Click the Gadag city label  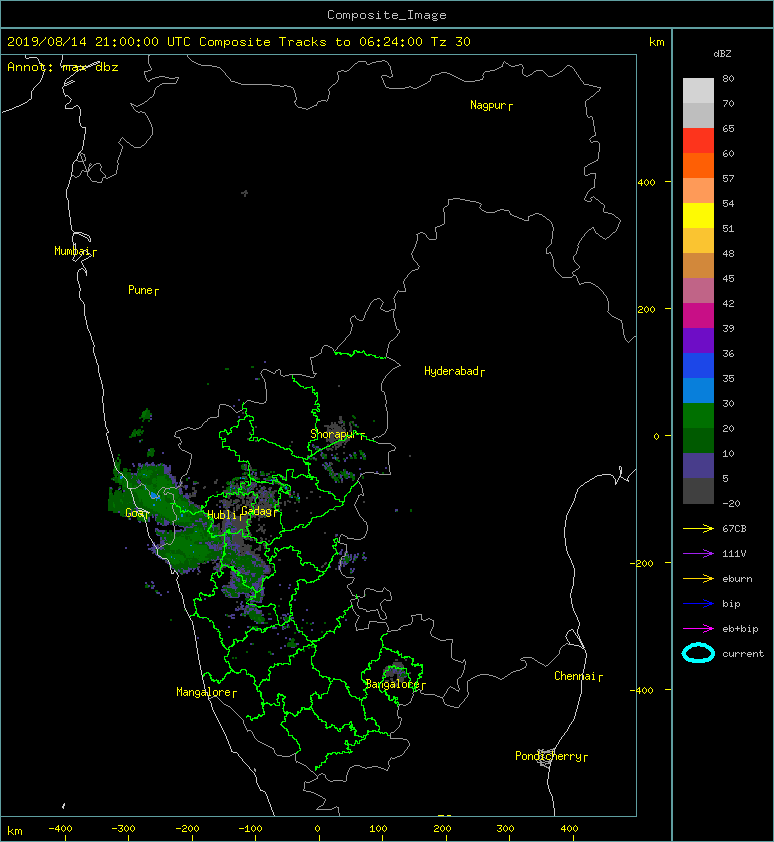coord(257,511)
